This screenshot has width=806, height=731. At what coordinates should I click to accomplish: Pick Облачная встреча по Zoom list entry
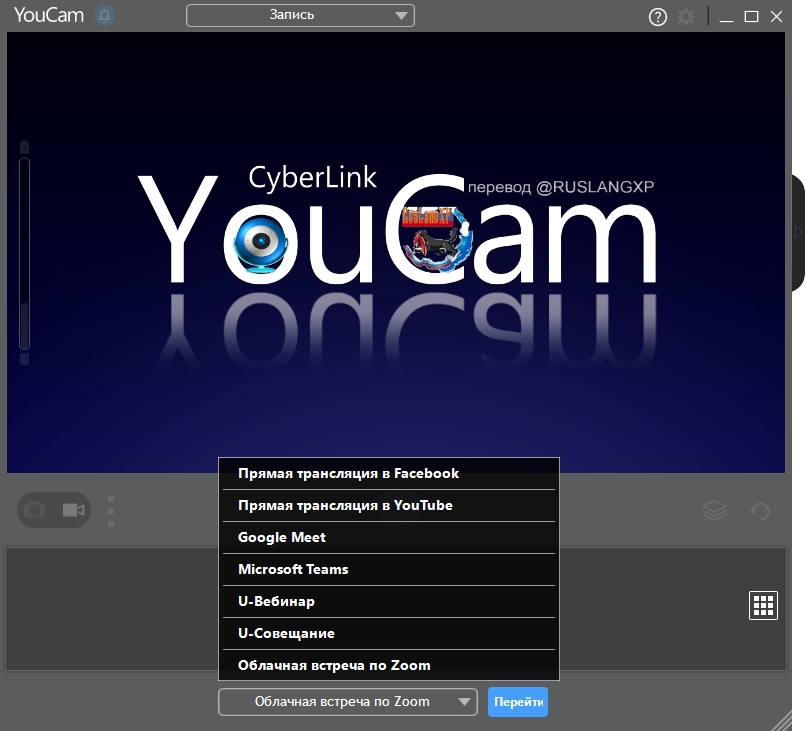[x=389, y=665]
